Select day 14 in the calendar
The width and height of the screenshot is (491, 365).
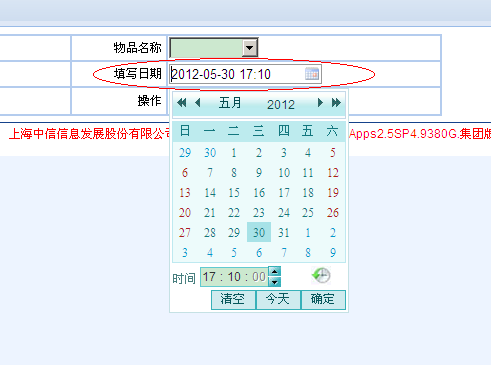[x=209, y=192]
